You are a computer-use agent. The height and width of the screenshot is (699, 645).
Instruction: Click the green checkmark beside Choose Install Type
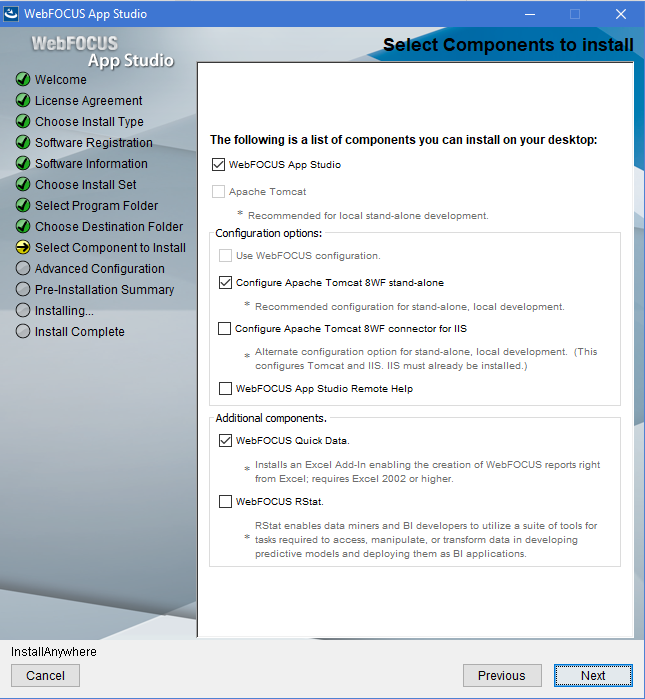[x=23, y=121]
